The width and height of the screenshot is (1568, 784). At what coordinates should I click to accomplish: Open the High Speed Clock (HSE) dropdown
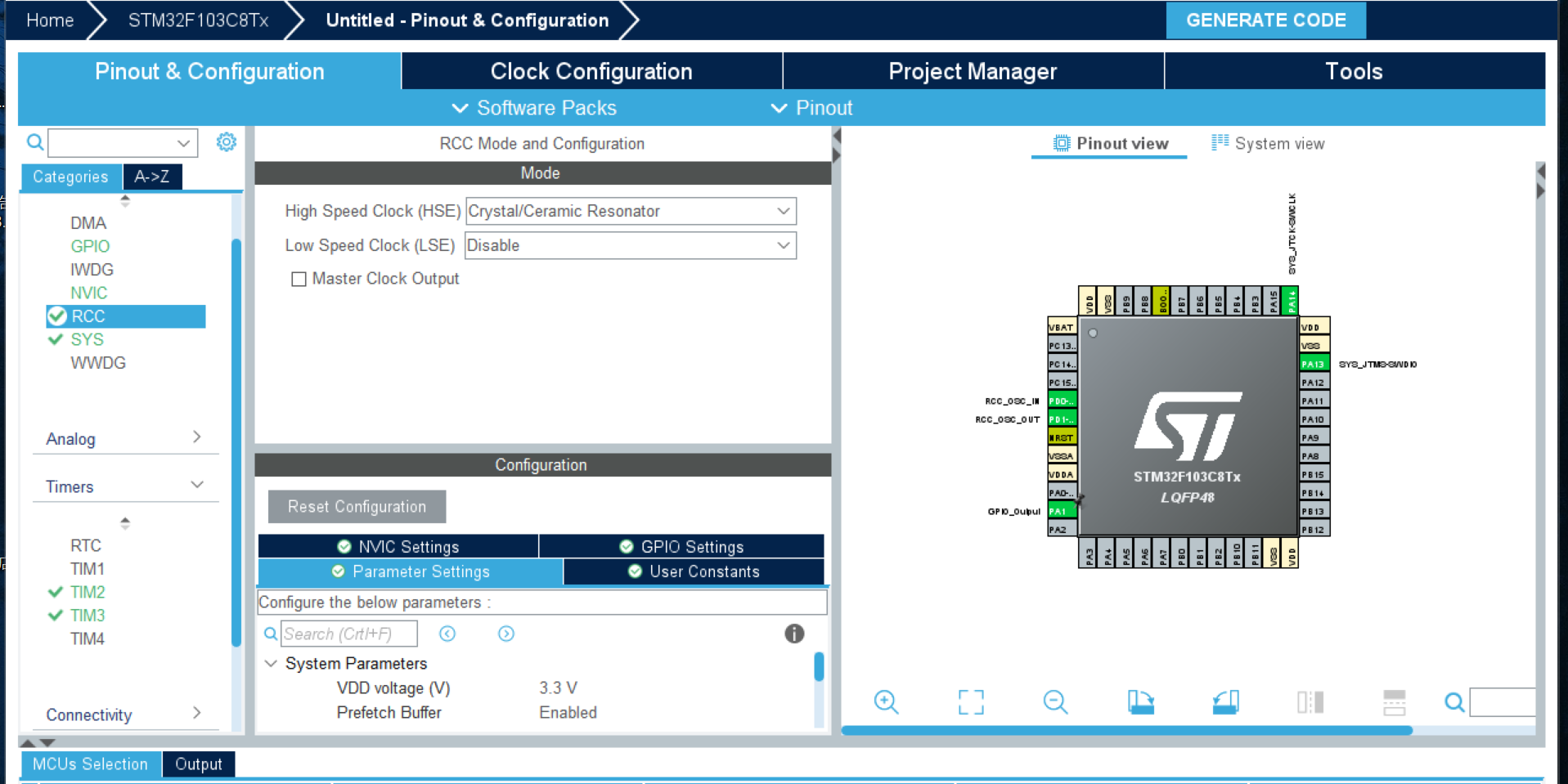point(631,211)
